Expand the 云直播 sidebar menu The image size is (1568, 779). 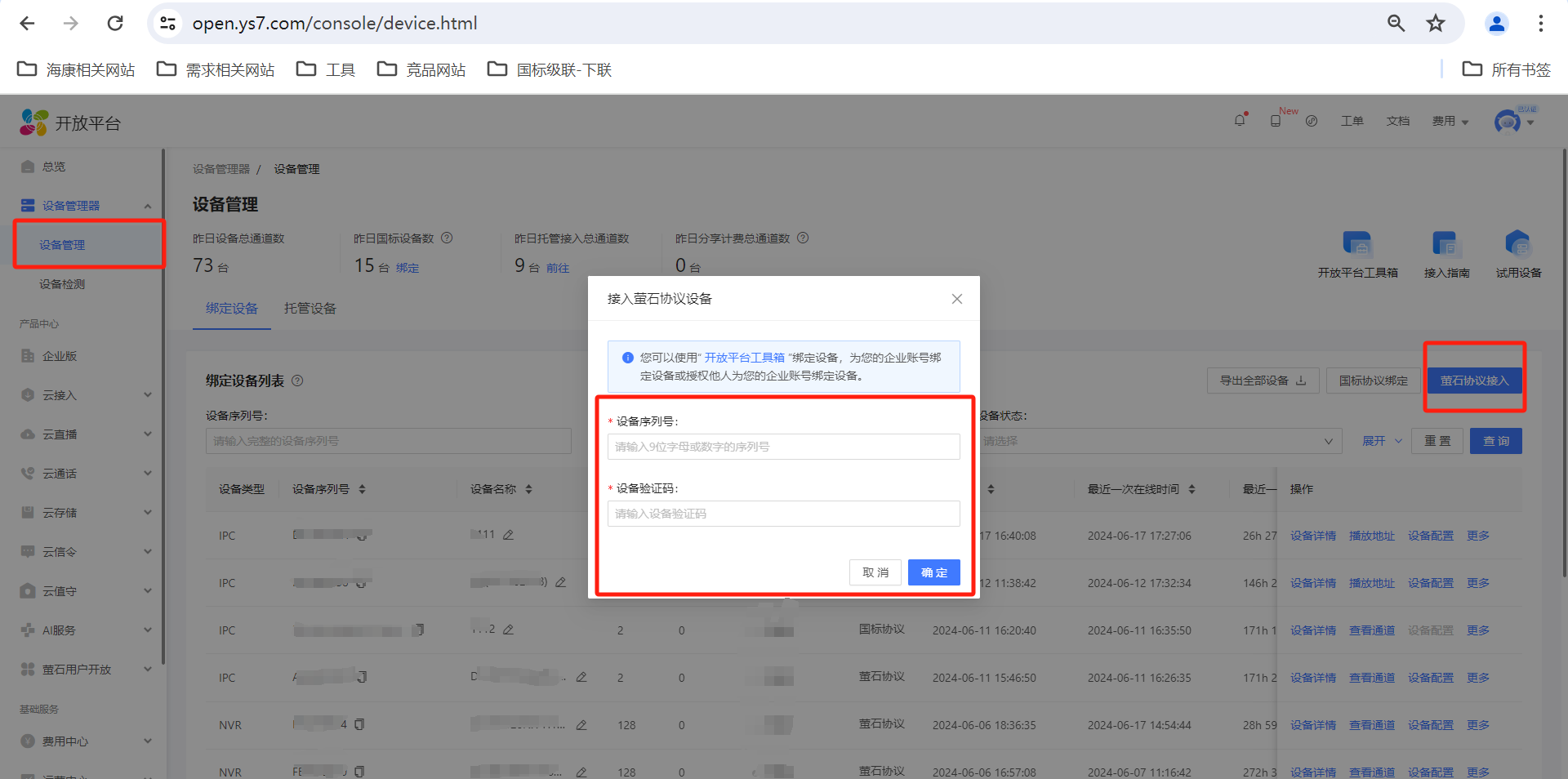coord(148,434)
